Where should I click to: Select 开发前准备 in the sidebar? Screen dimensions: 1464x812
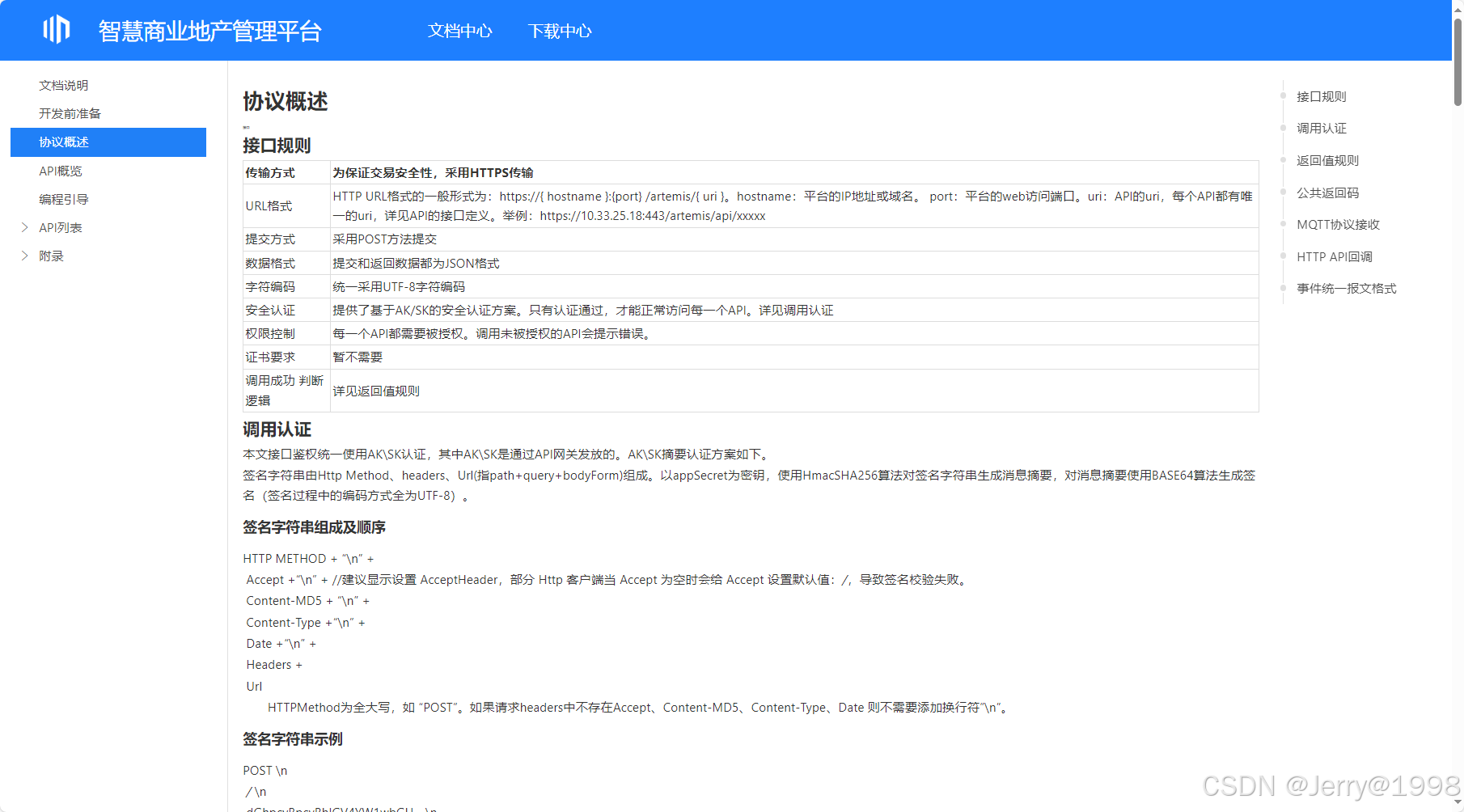[x=70, y=113]
